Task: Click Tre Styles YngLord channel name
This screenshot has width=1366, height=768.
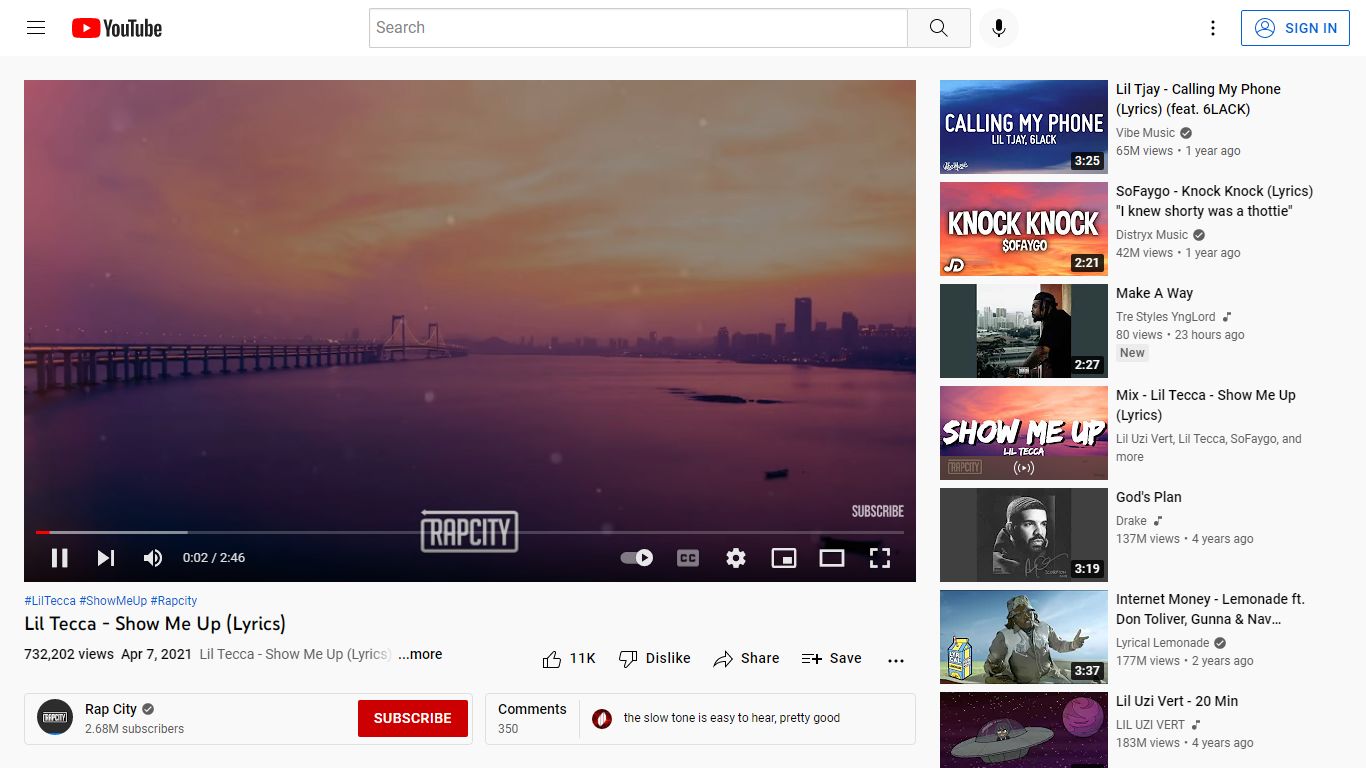Action: pos(1166,317)
